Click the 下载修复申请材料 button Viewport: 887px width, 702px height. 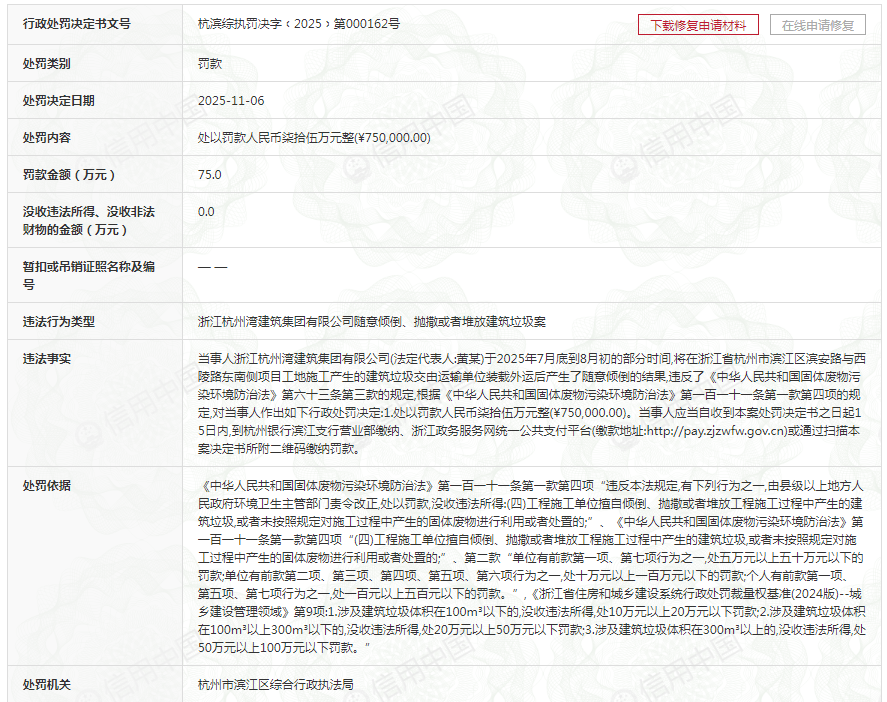(698, 25)
